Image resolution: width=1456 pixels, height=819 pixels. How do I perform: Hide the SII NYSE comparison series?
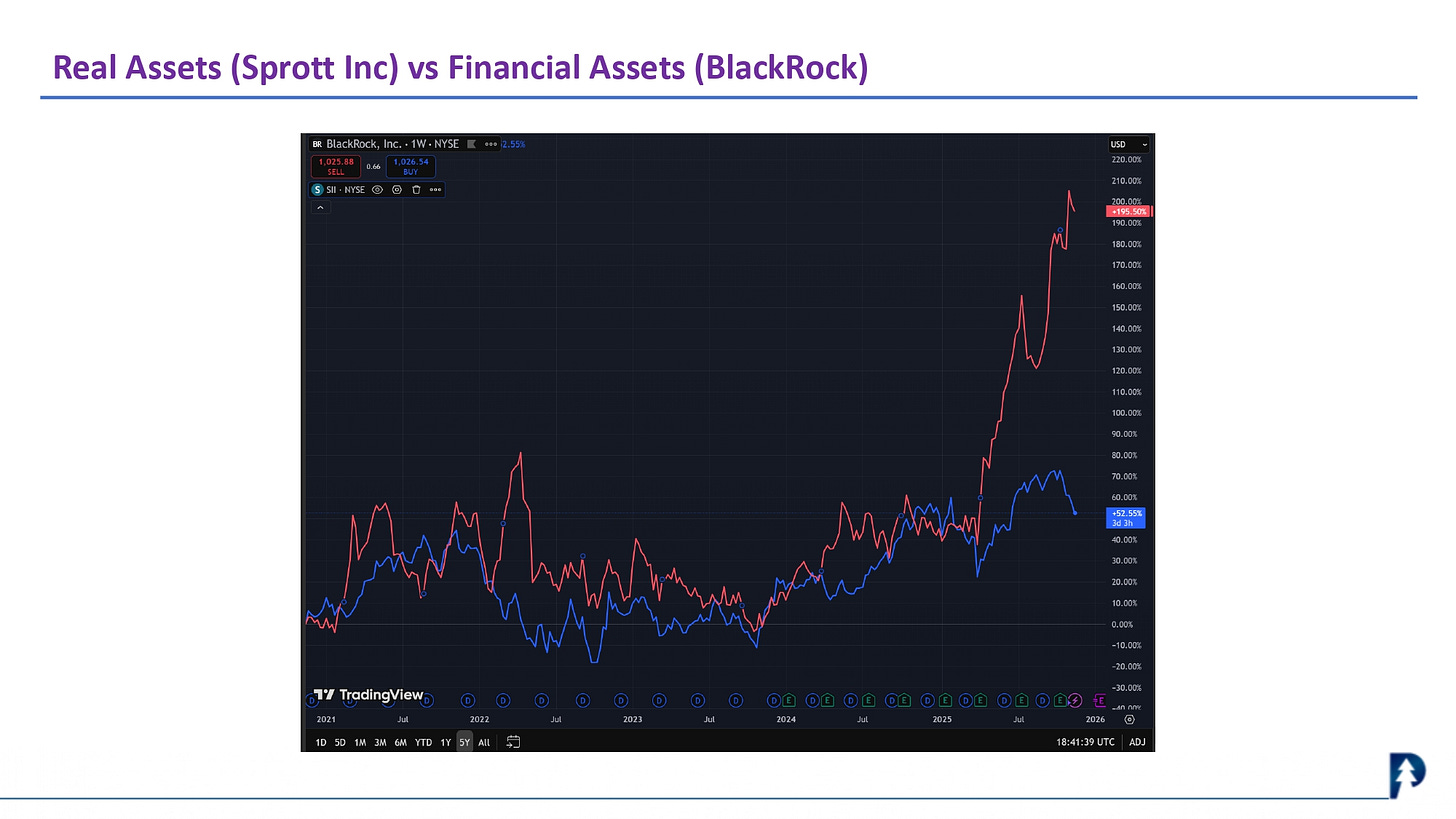[x=377, y=189]
